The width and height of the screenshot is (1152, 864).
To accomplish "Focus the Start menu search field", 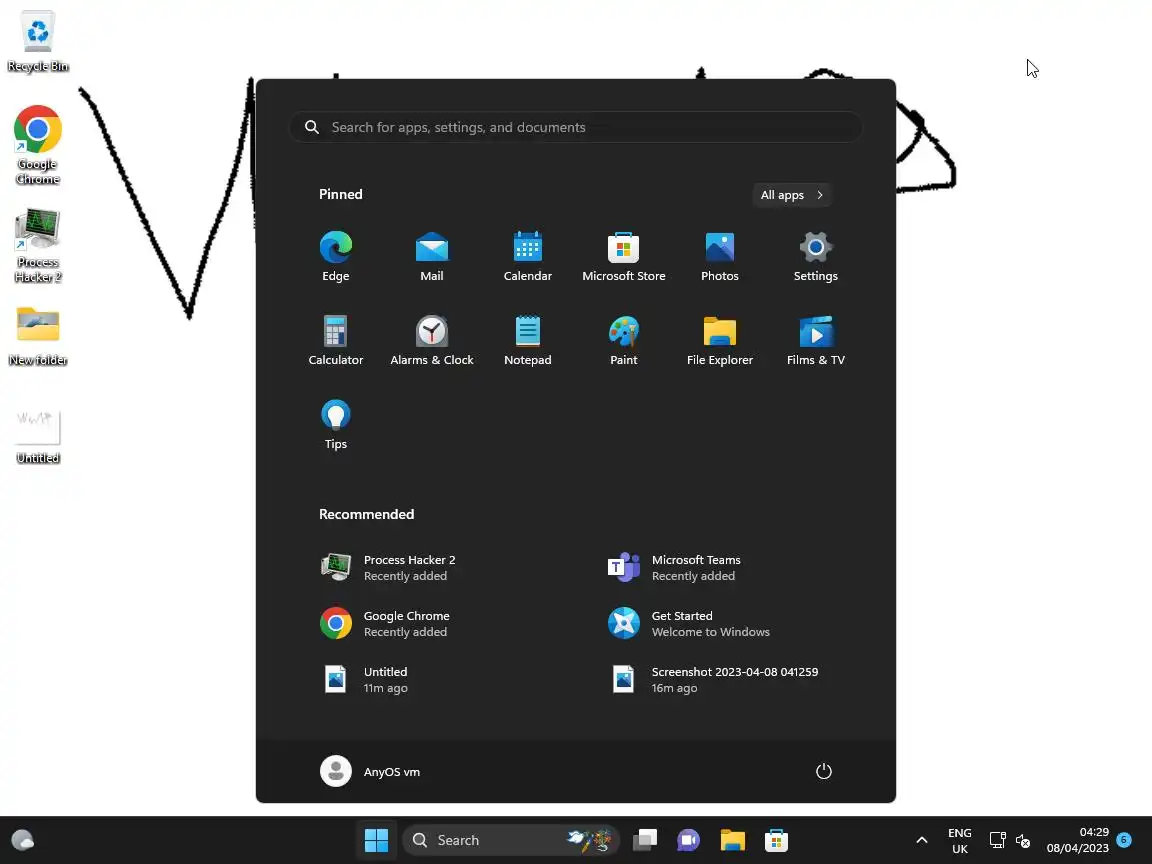I will point(575,127).
